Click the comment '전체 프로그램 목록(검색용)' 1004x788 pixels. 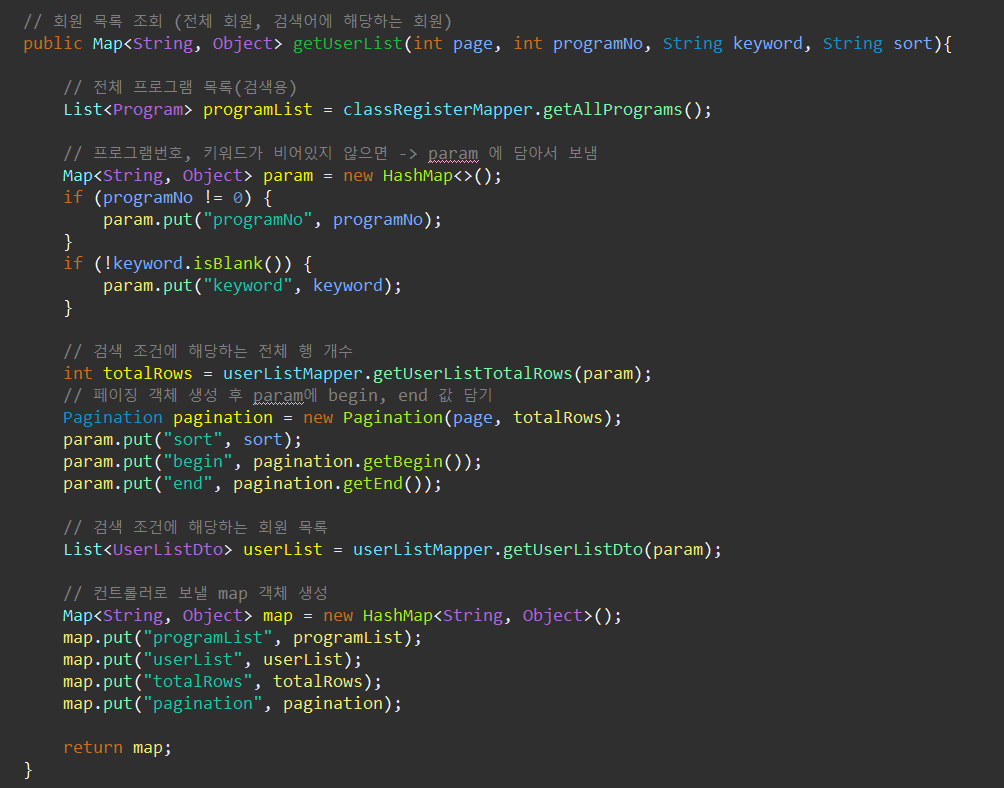point(180,87)
